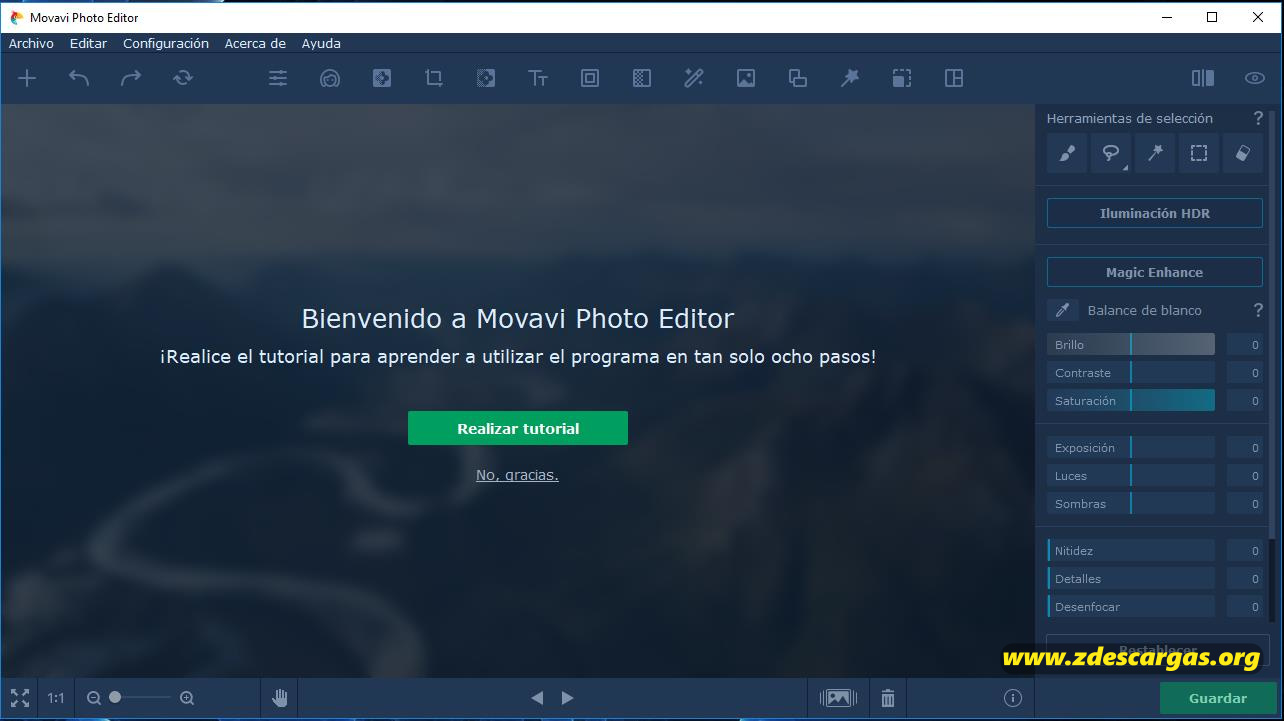
Task: Click on the Desenfocar slider
Action: click(x=1131, y=607)
